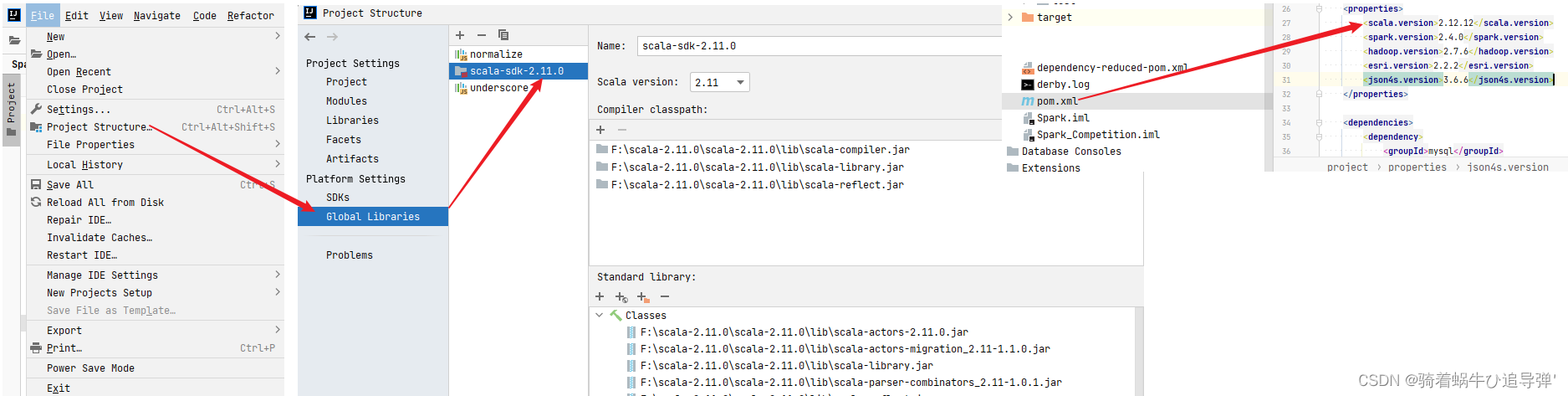
Task: Add classes to Standard library
Action: click(x=600, y=296)
